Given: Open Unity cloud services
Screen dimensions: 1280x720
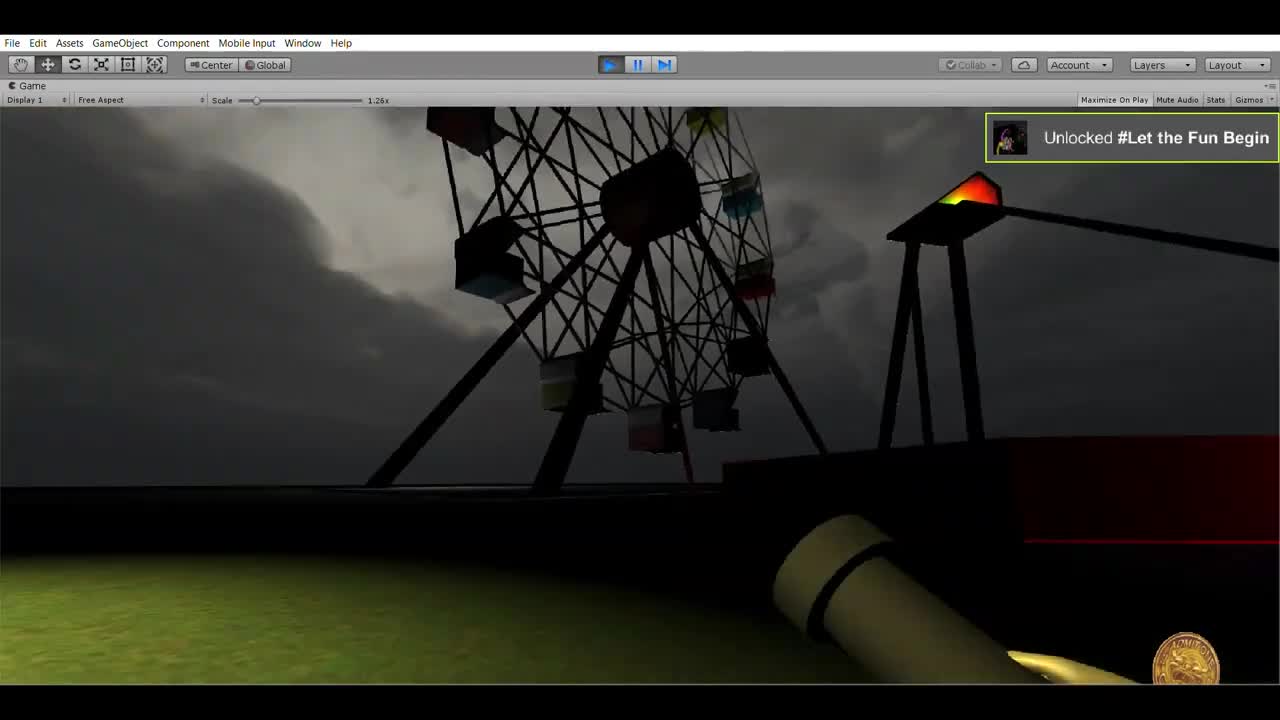Looking at the screenshot, I should [x=1023, y=65].
